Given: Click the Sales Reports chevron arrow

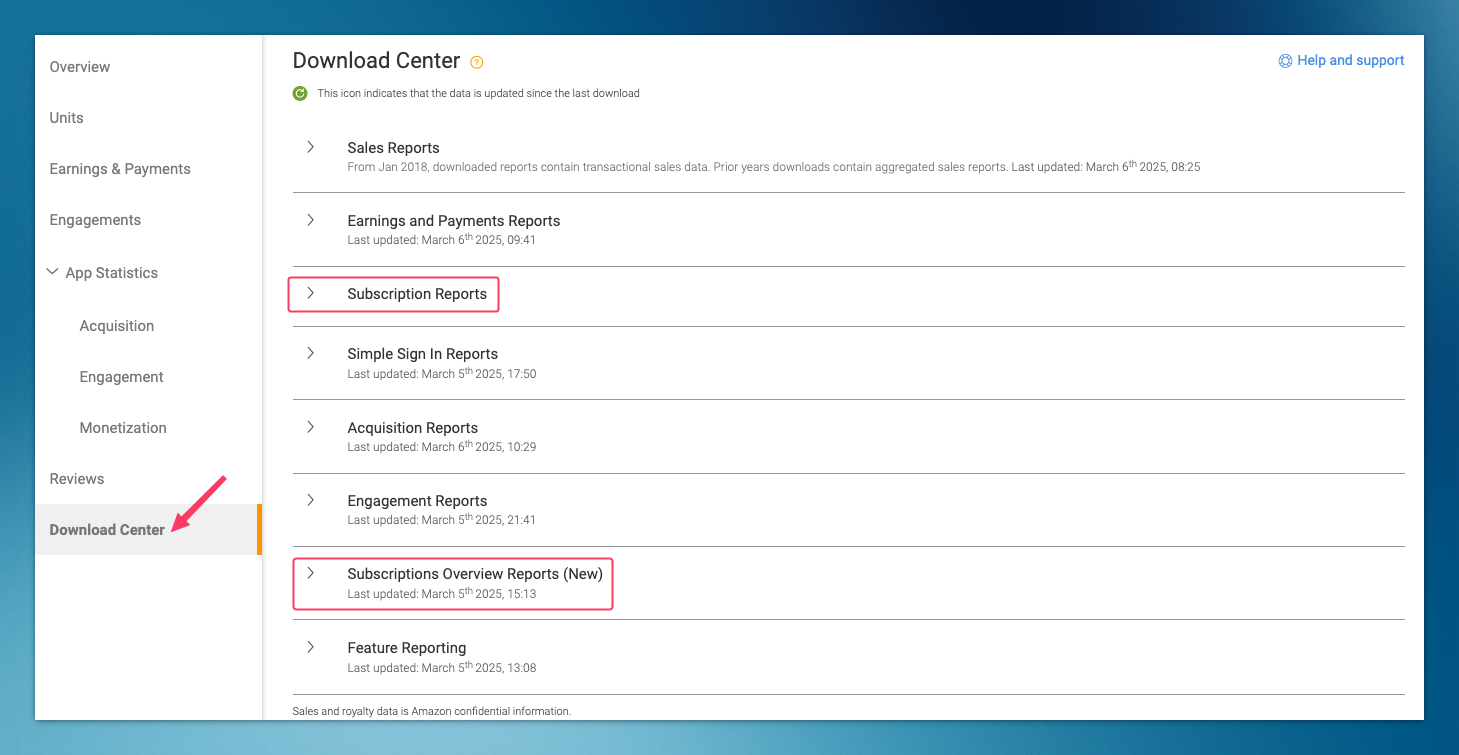Looking at the screenshot, I should click(310, 147).
